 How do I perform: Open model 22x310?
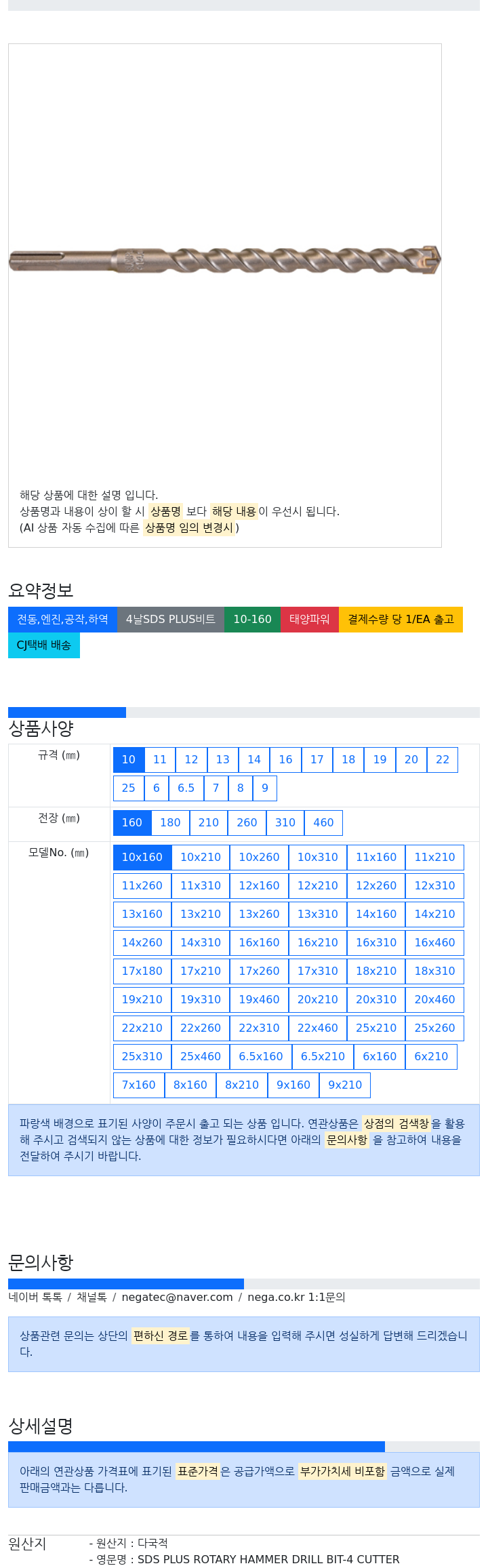click(x=259, y=1028)
